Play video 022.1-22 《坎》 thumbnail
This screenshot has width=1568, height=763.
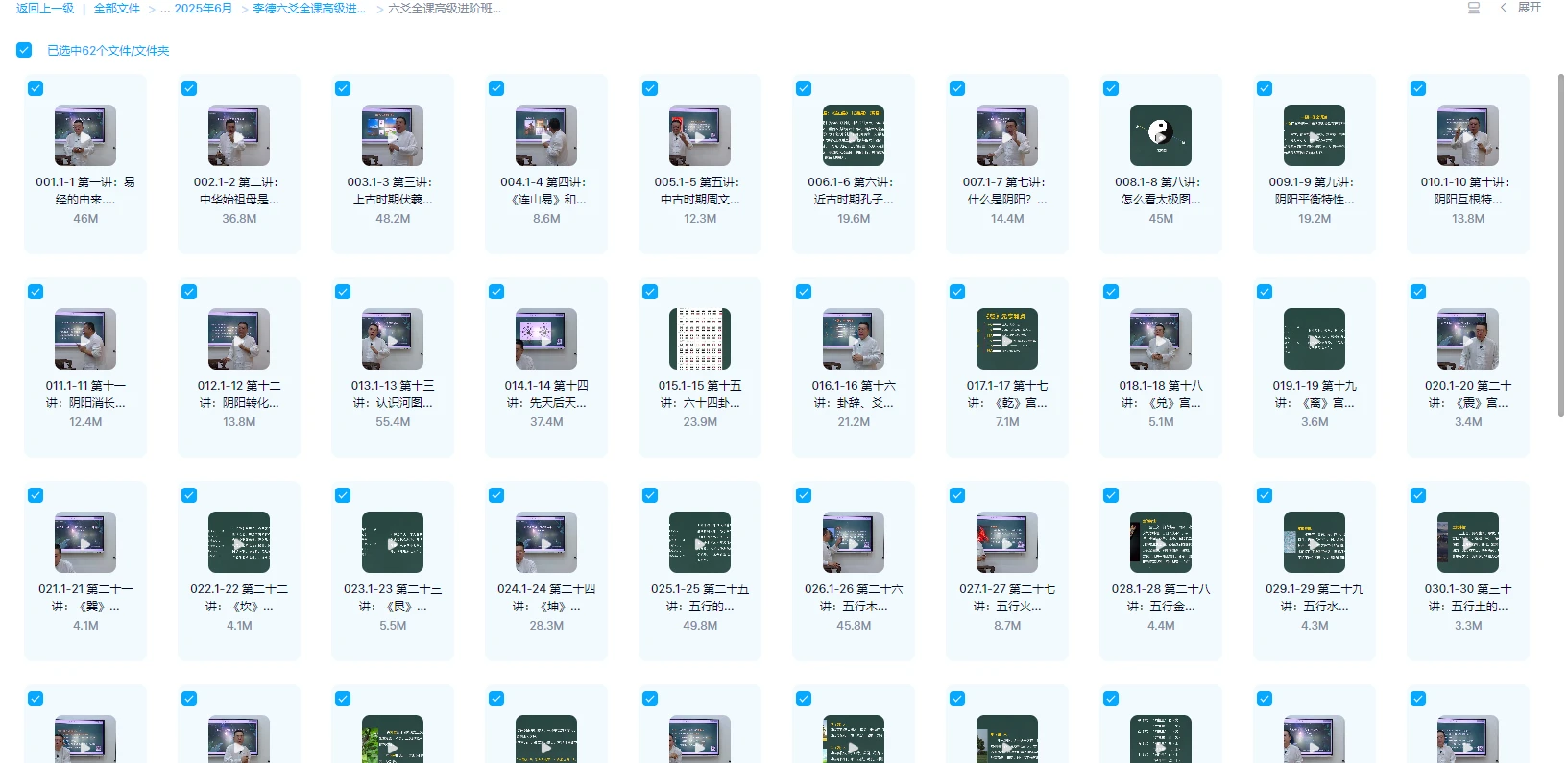238,542
